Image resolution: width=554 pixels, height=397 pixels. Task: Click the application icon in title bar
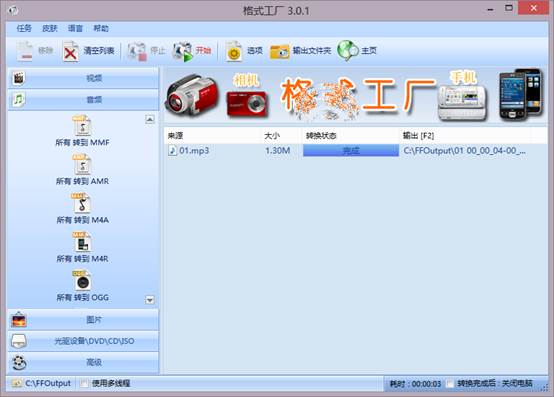(x=13, y=11)
